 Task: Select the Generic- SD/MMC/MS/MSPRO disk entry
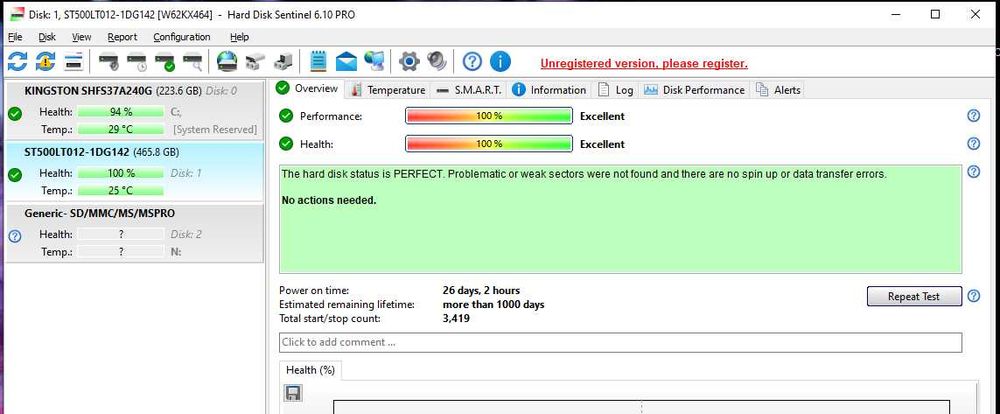coord(134,233)
